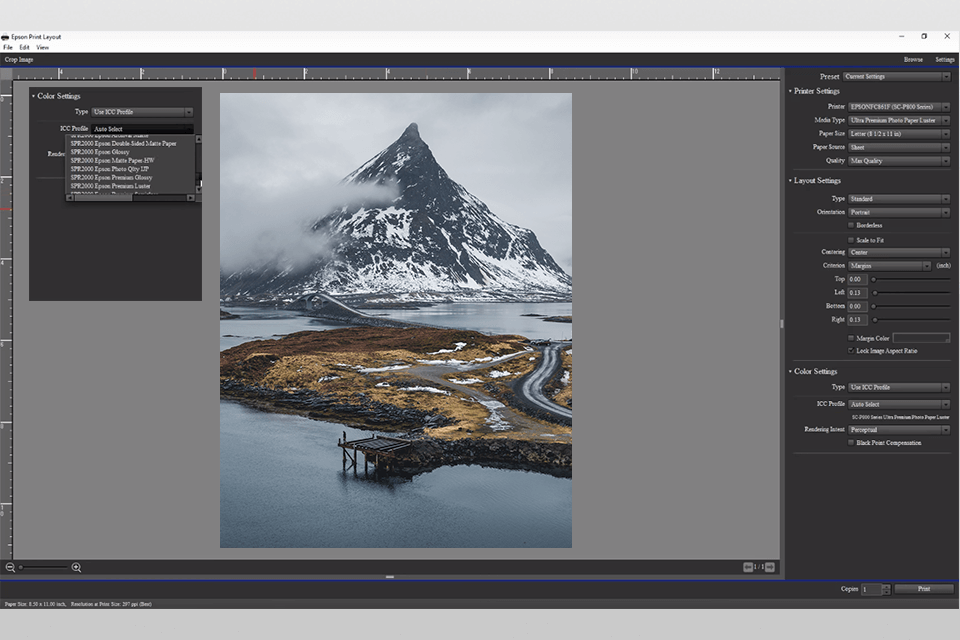Click the zoom in magnifier icon
Screen dimensions: 960x640
(x=77, y=568)
